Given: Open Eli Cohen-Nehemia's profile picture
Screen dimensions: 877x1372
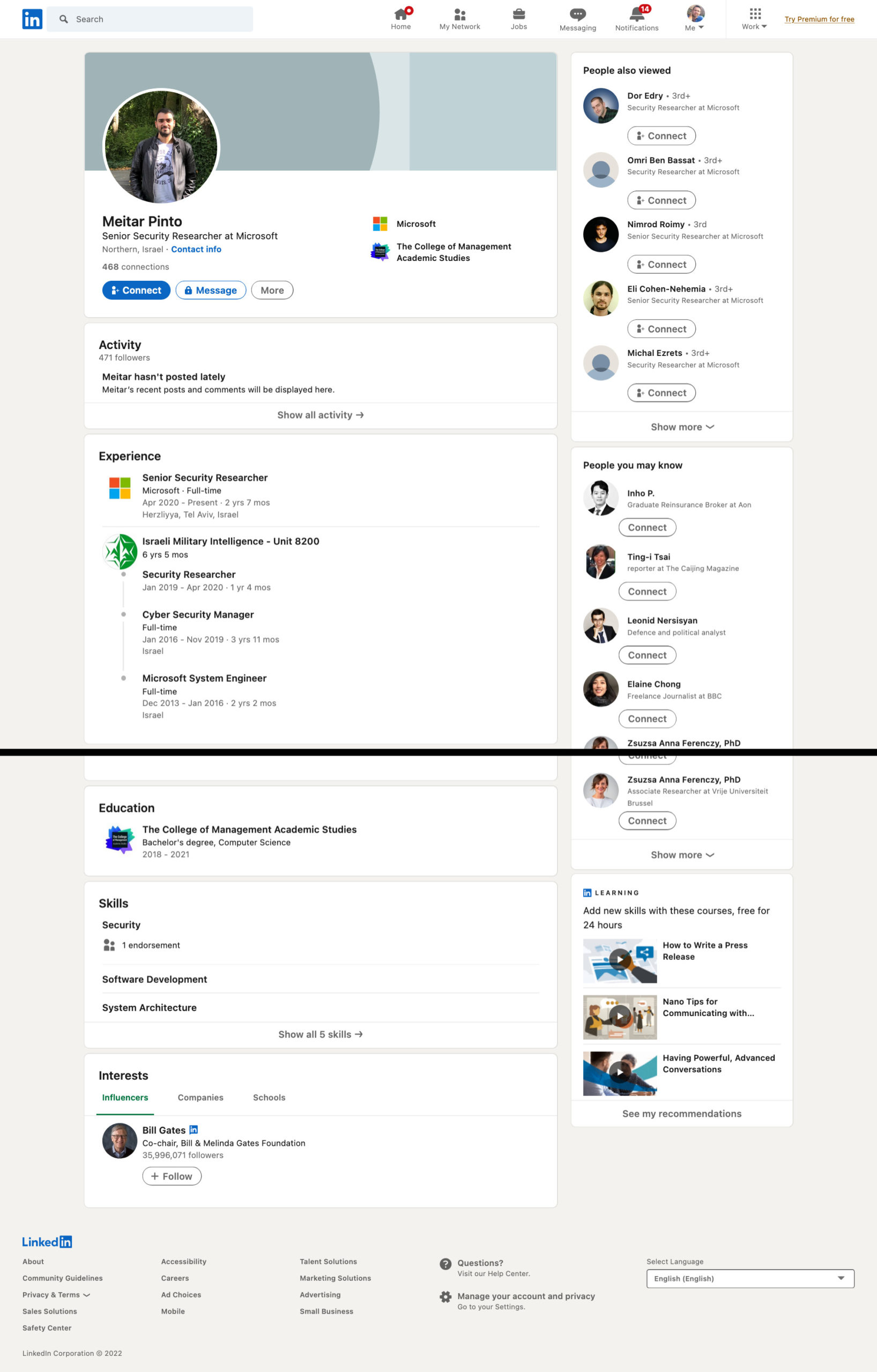Looking at the screenshot, I should (x=600, y=299).
